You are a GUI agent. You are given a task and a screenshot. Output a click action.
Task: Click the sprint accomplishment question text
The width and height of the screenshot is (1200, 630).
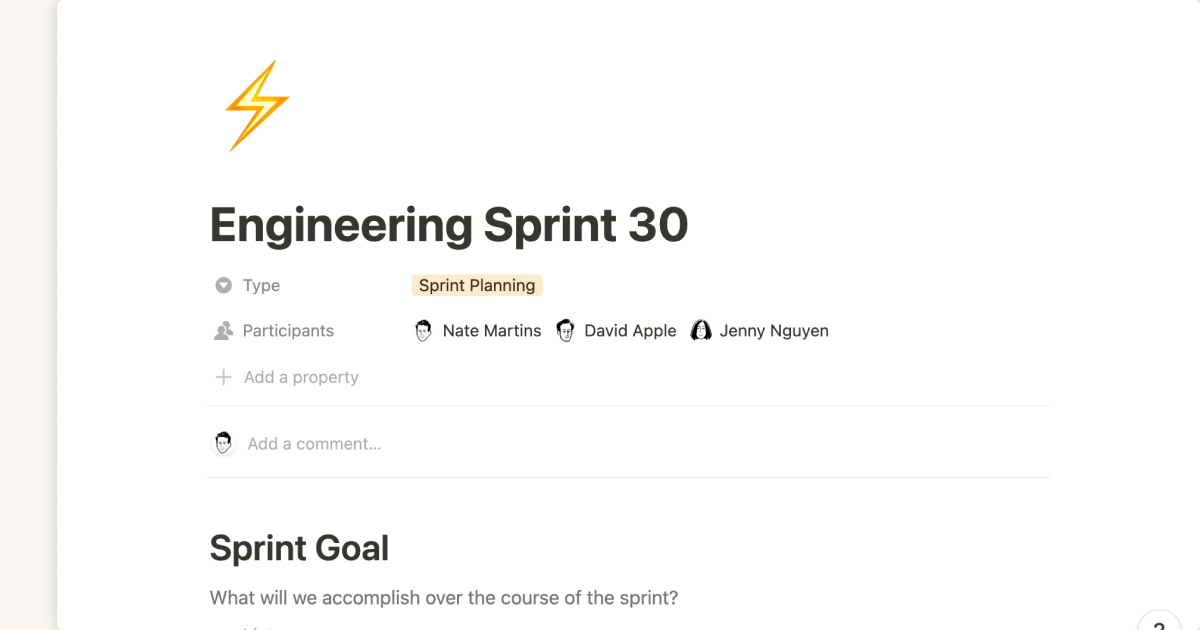[444, 598]
